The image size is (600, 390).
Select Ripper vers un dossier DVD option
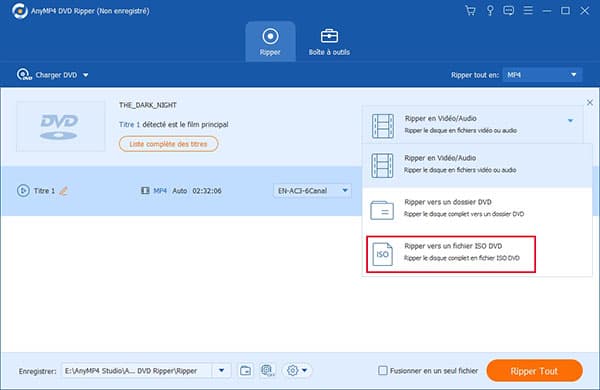[x=477, y=209]
